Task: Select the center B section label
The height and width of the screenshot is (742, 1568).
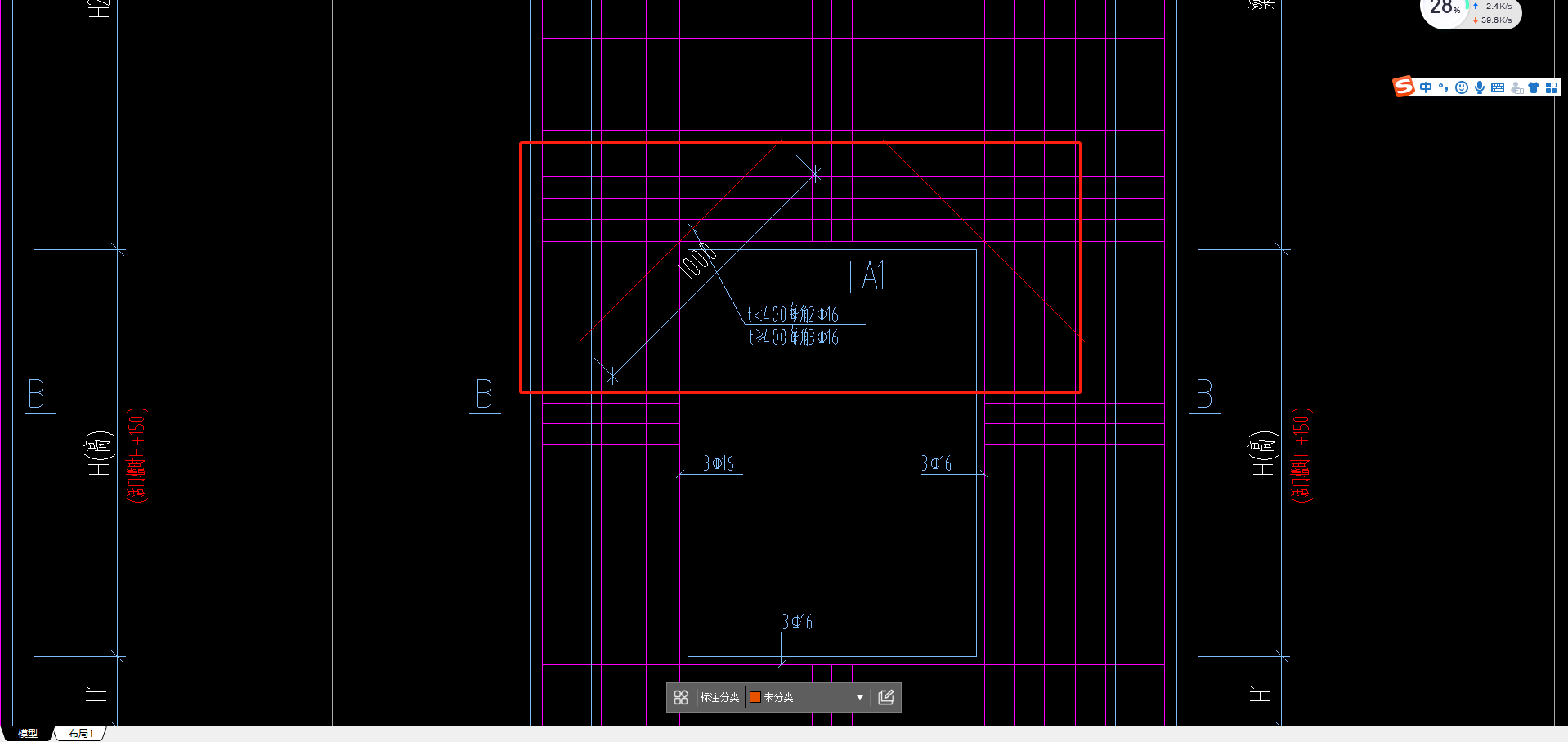Action: 484,394
